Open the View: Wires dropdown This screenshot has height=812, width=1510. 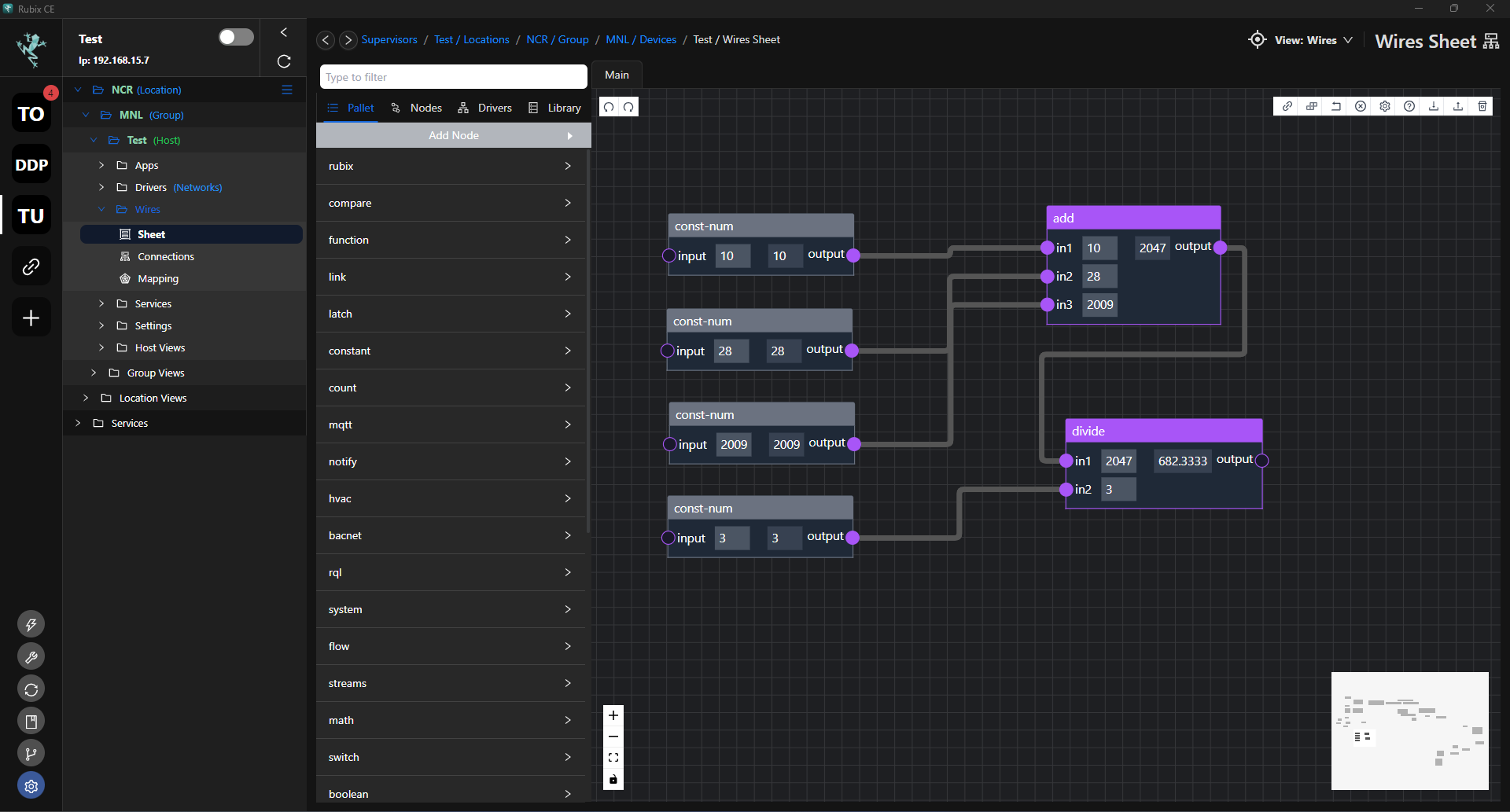(x=1313, y=40)
